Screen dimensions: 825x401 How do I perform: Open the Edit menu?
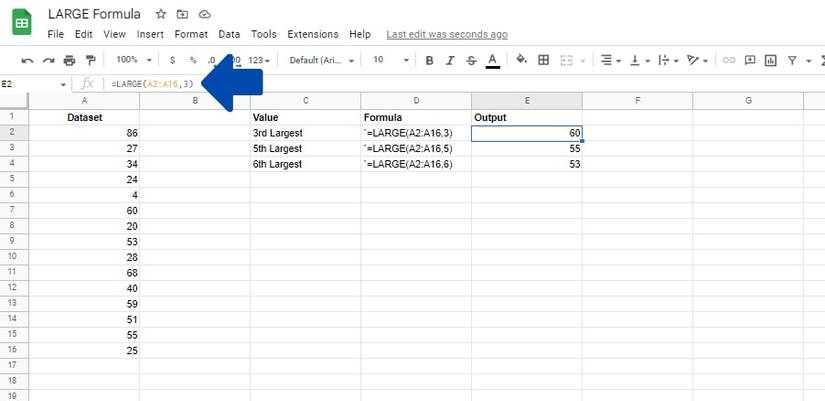[x=84, y=34]
